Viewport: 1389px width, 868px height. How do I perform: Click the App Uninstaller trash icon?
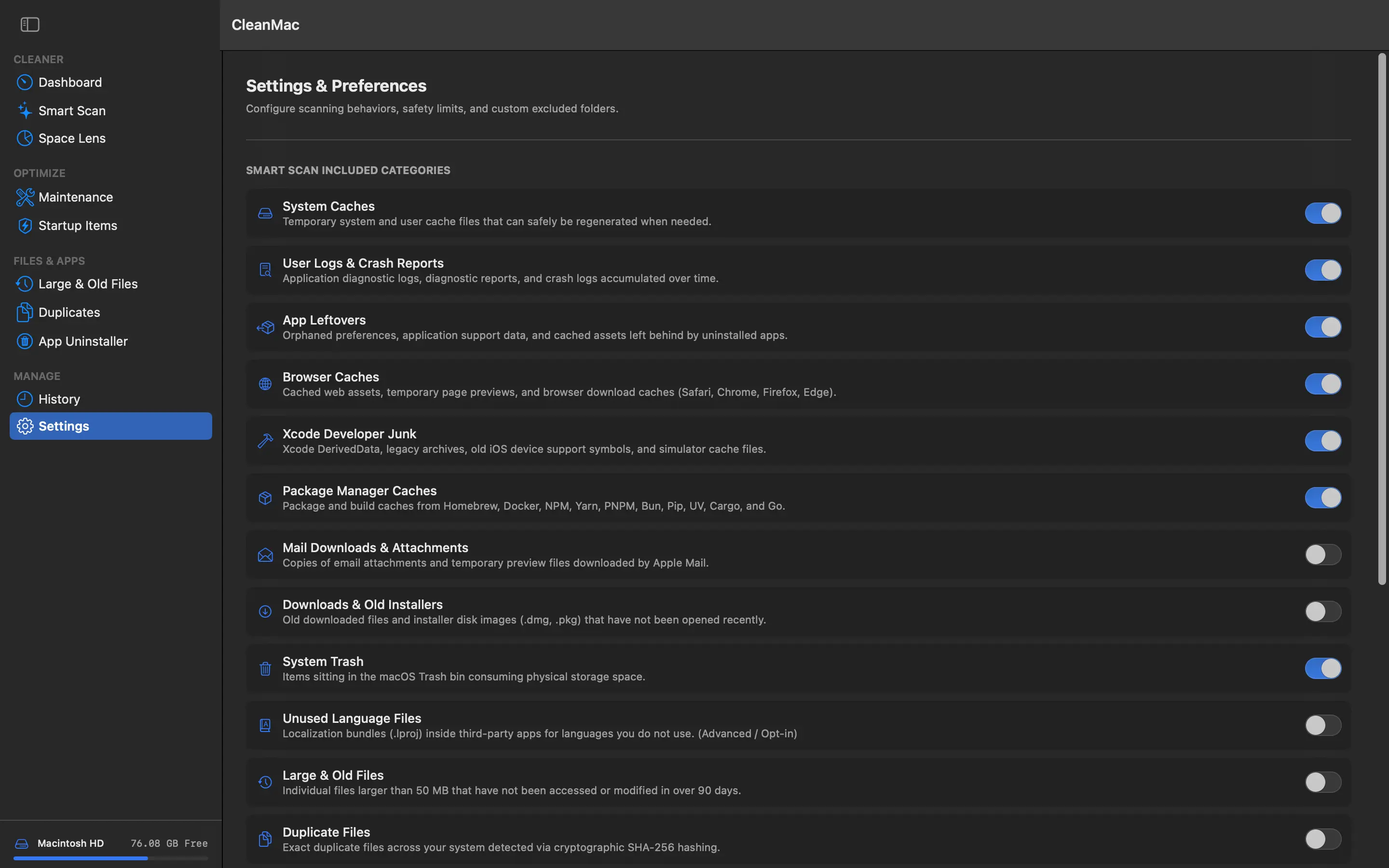click(25, 341)
